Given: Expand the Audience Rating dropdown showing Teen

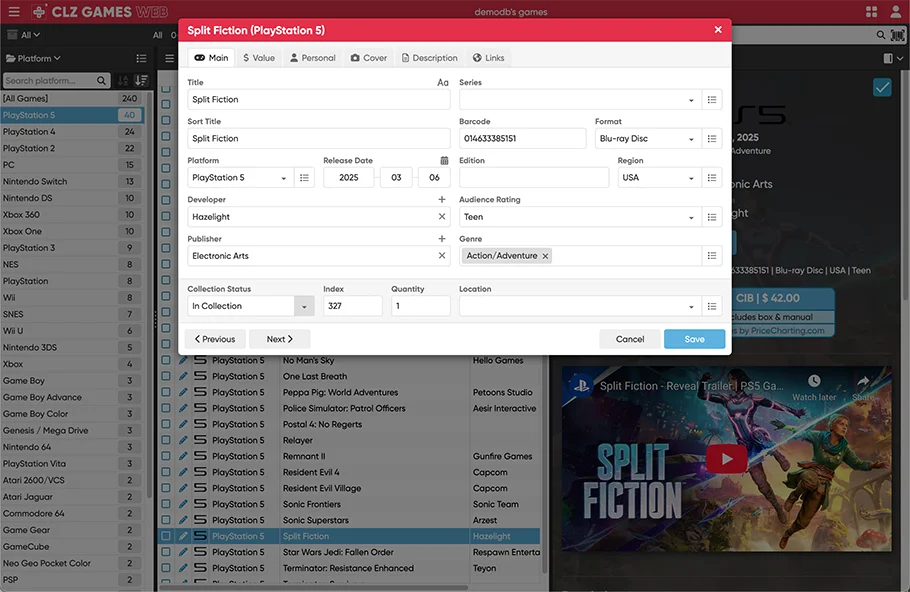Looking at the screenshot, I should click(691, 217).
